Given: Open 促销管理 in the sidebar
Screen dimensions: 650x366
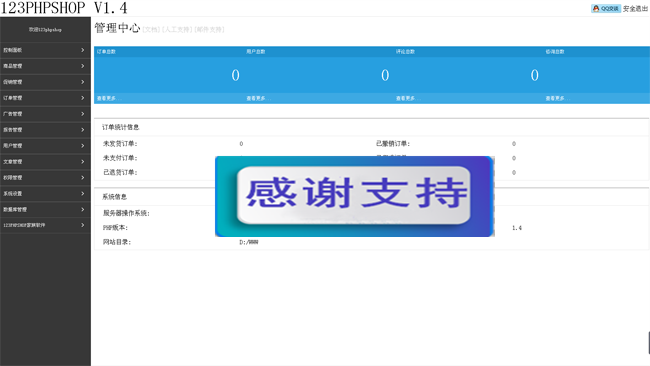Looking at the screenshot, I should [45, 82].
